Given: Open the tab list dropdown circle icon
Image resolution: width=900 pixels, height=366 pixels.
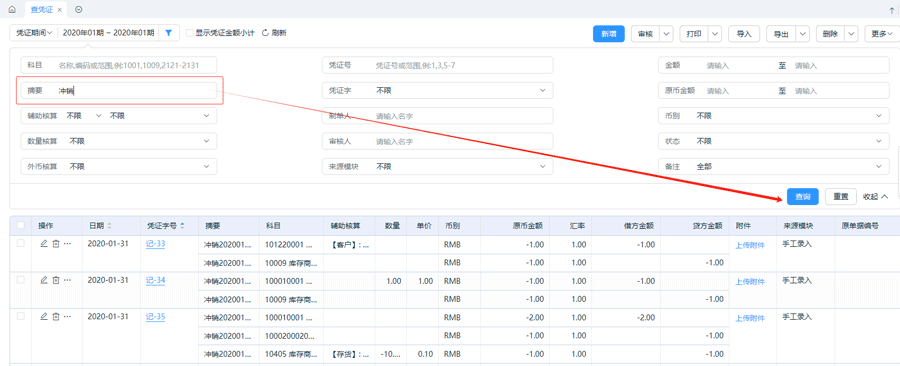Looking at the screenshot, I should (x=79, y=9).
